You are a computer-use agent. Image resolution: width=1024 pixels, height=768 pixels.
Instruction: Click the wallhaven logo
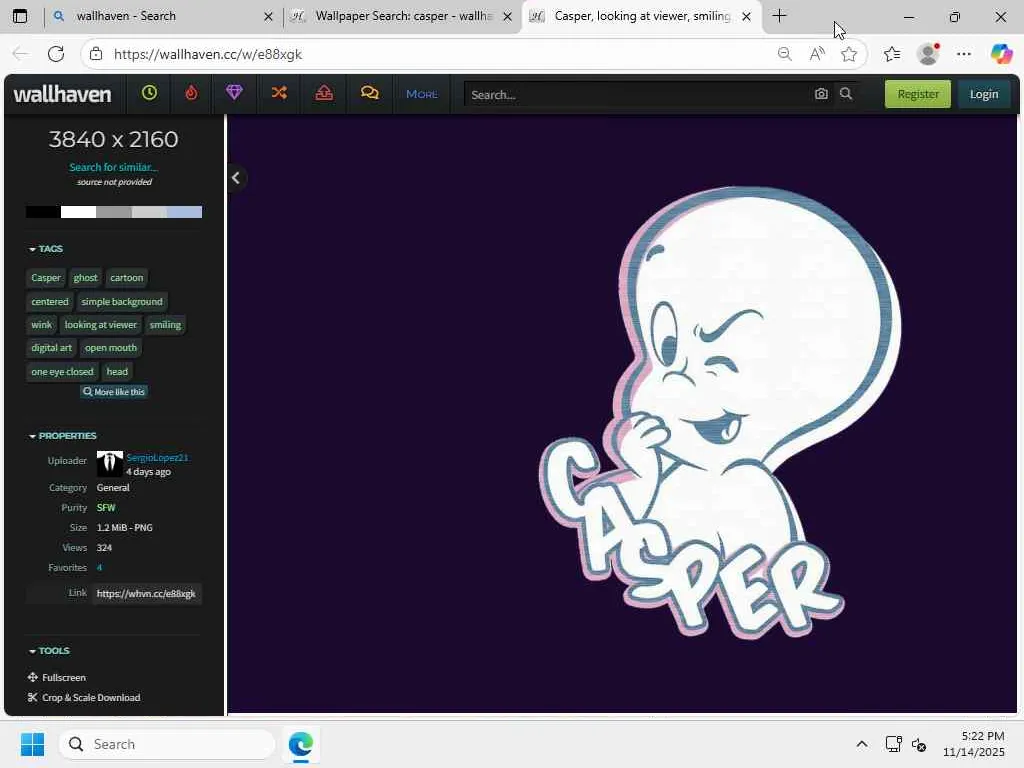click(x=62, y=94)
